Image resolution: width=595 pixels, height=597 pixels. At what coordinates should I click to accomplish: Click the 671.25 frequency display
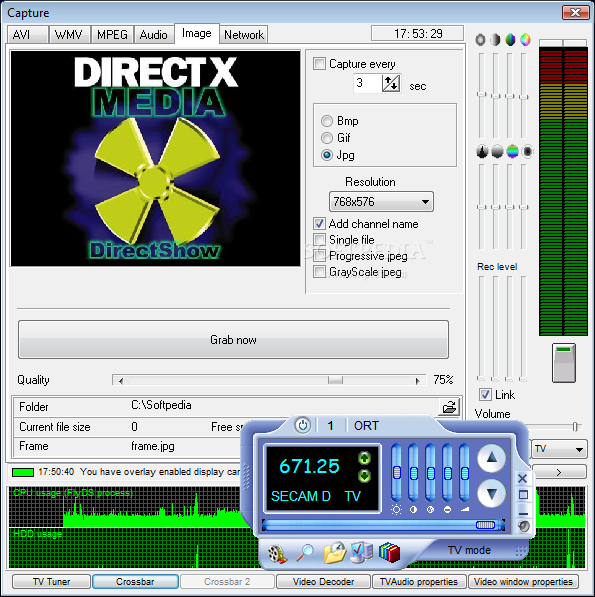[309, 466]
